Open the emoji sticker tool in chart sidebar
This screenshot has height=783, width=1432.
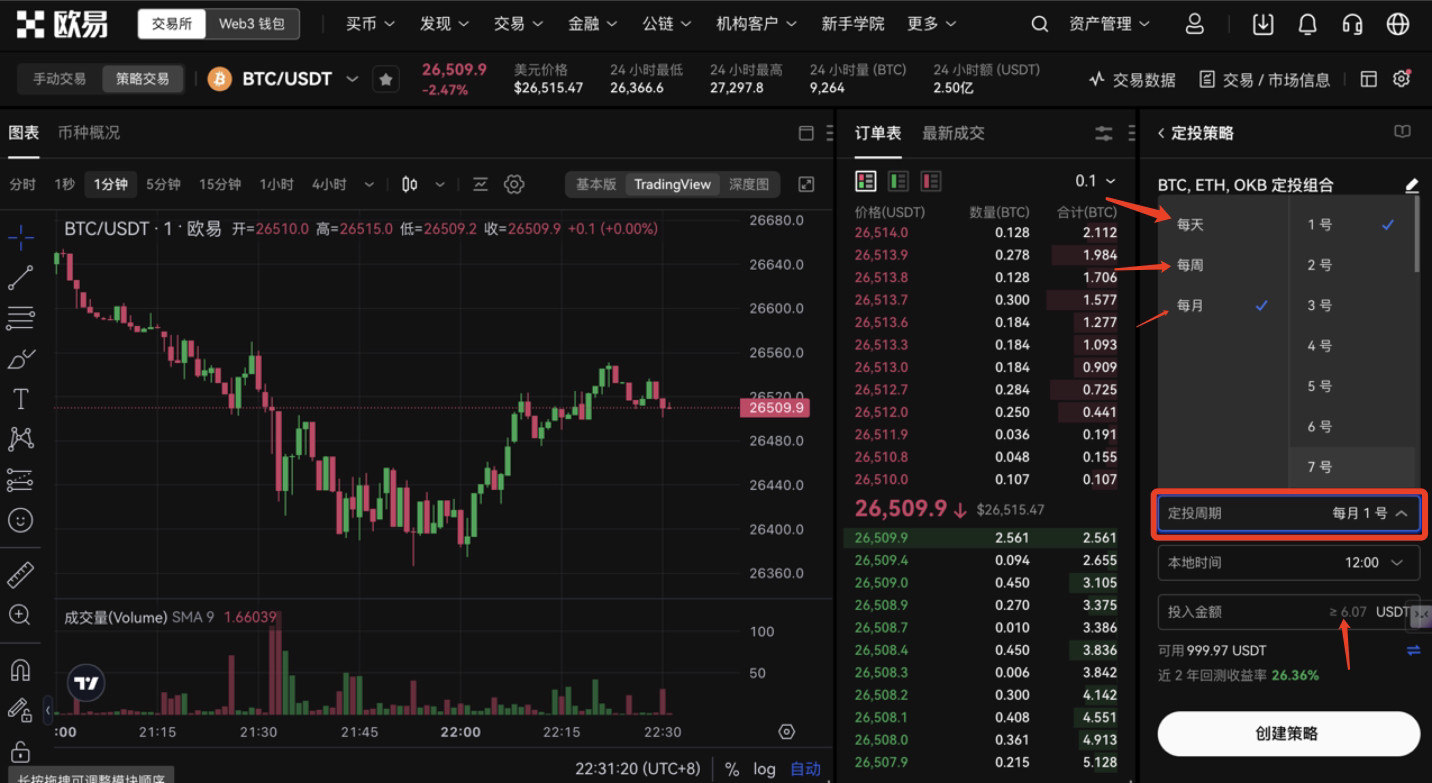tap(20, 520)
